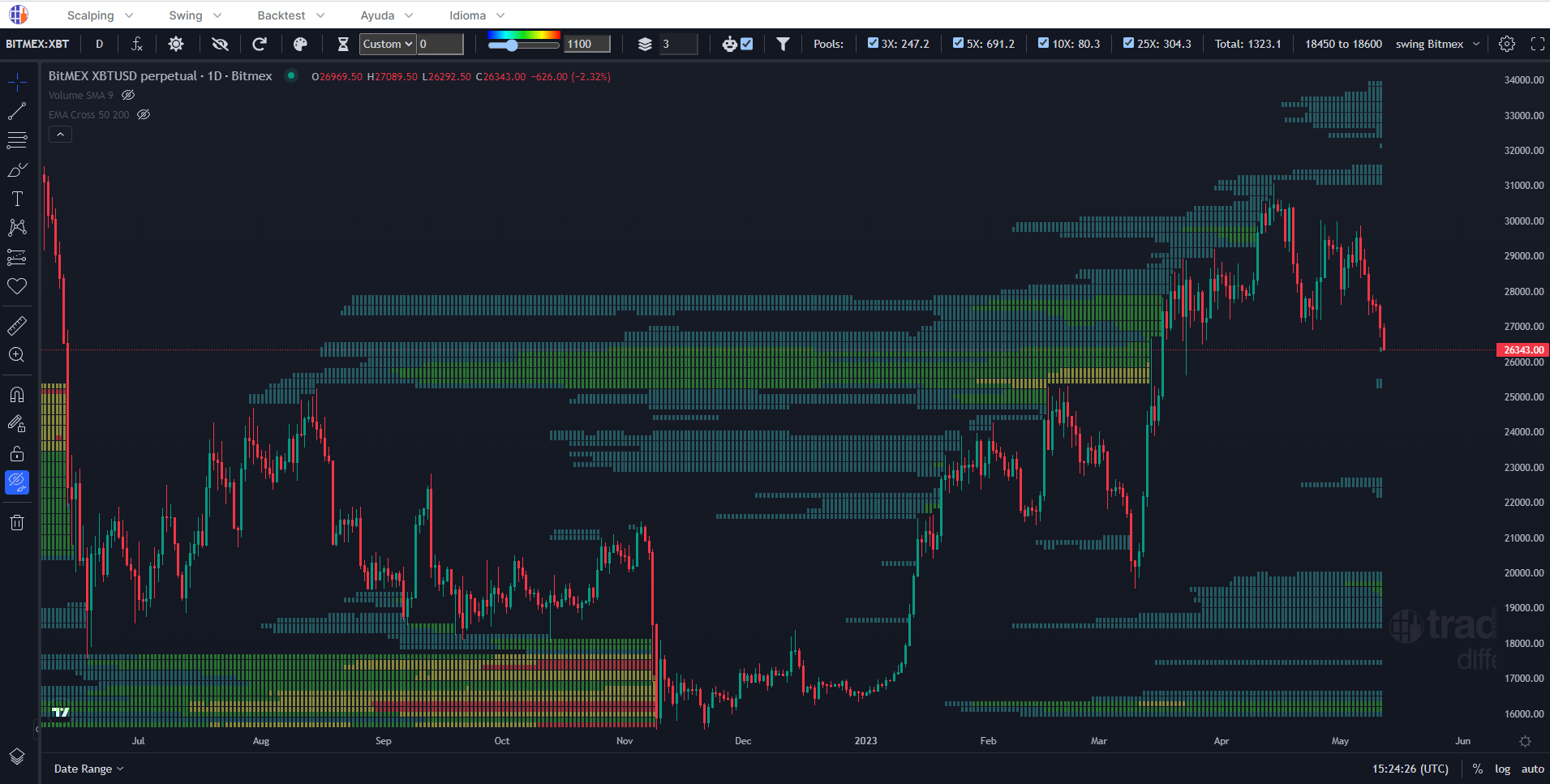Uncheck the 25X pool checkbox
1550x784 pixels.
(x=1128, y=43)
